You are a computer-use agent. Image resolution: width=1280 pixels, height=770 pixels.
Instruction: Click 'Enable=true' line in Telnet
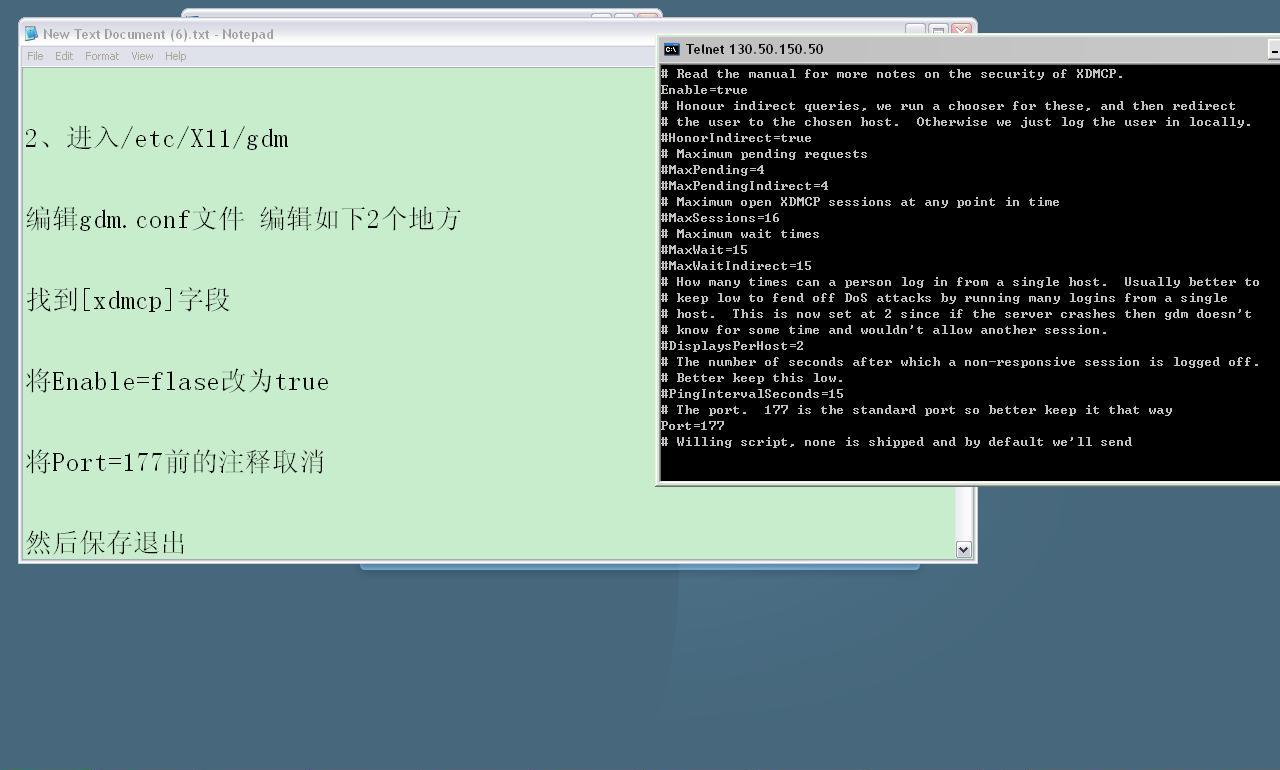click(704, 90)
